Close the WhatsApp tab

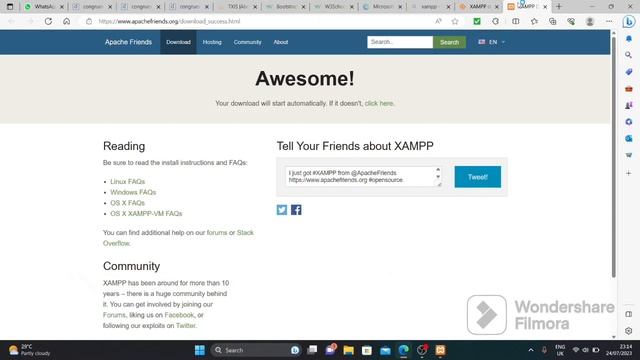62,7
